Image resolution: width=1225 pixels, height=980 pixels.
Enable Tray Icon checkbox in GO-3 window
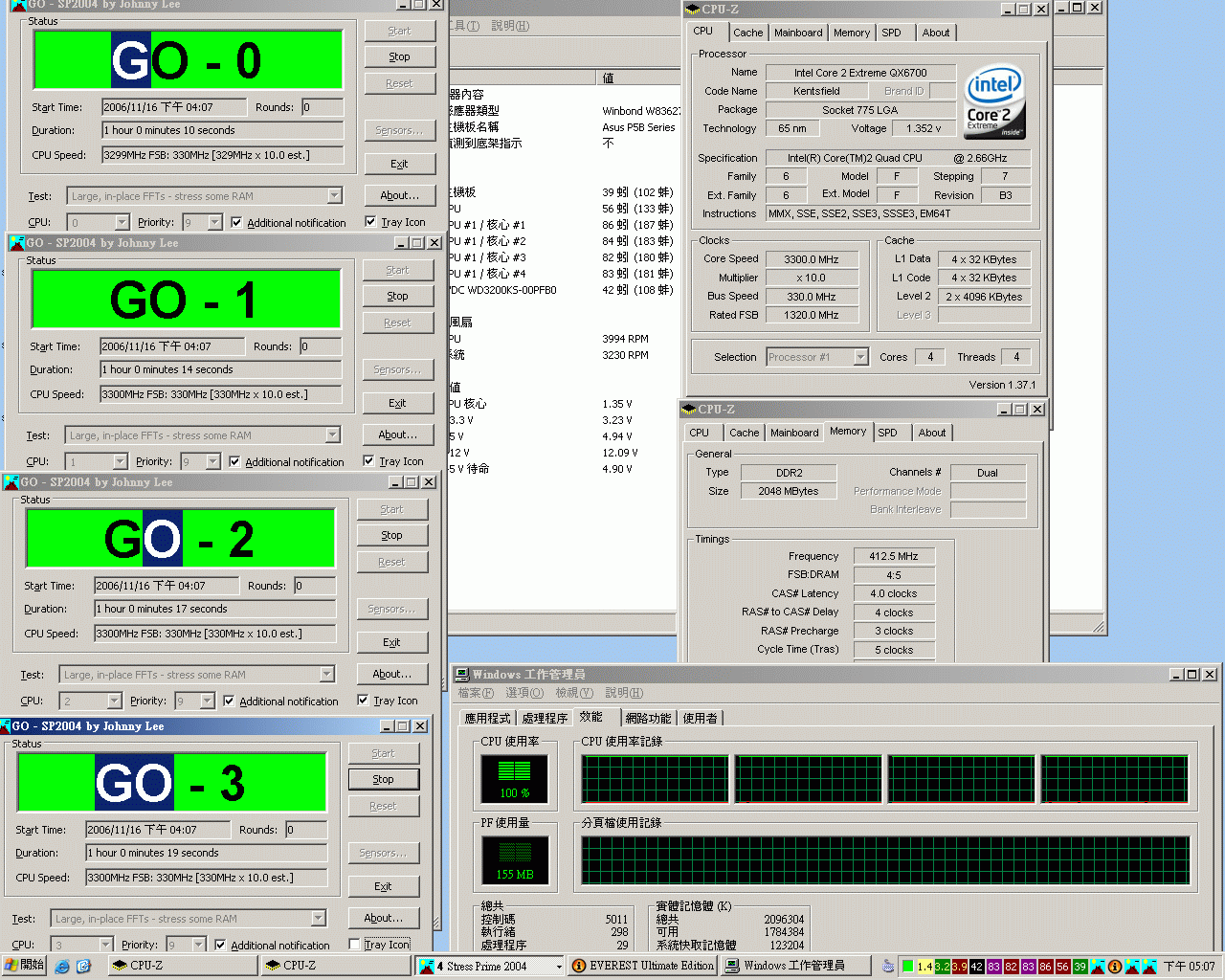tap(354, 945)
